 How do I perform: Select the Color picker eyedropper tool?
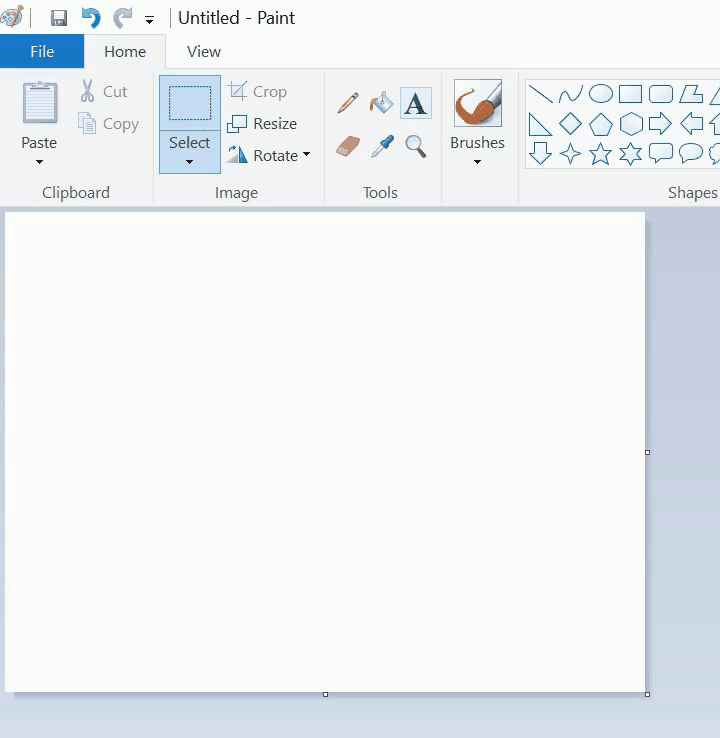click(x=382, y=146)
